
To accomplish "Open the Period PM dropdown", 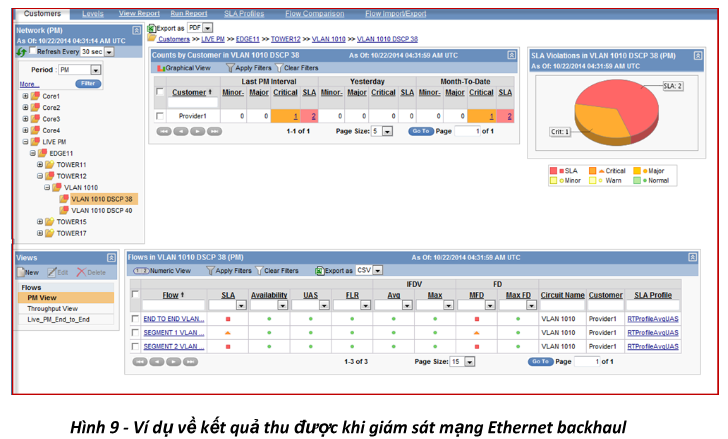I will 95,70.
